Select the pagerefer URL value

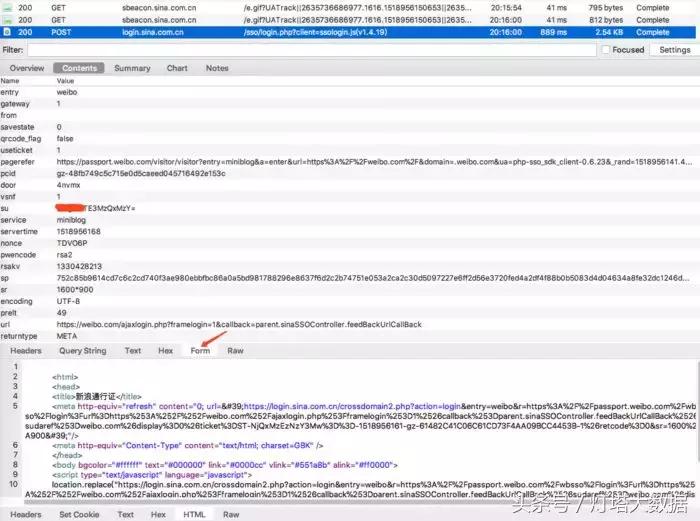tap(374, 162)
